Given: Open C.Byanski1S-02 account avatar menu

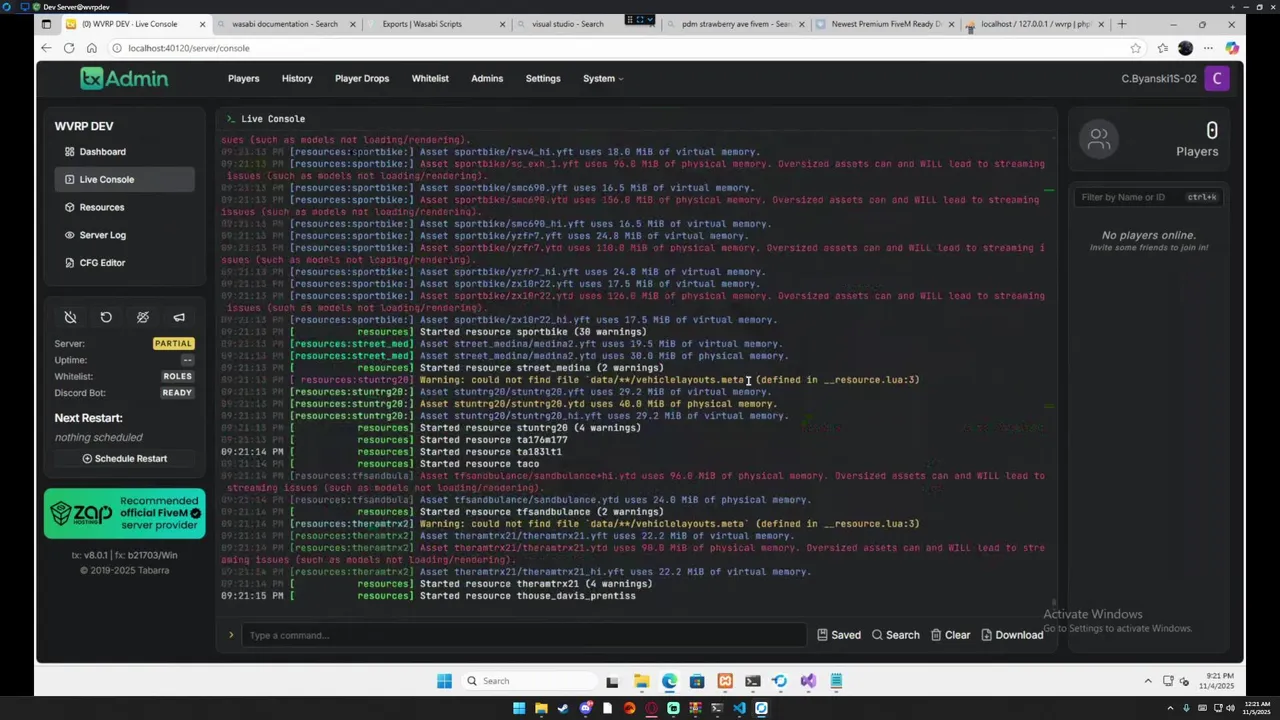Looking at the screenshot, I should pyautogui.click(x=1217, y=78).
